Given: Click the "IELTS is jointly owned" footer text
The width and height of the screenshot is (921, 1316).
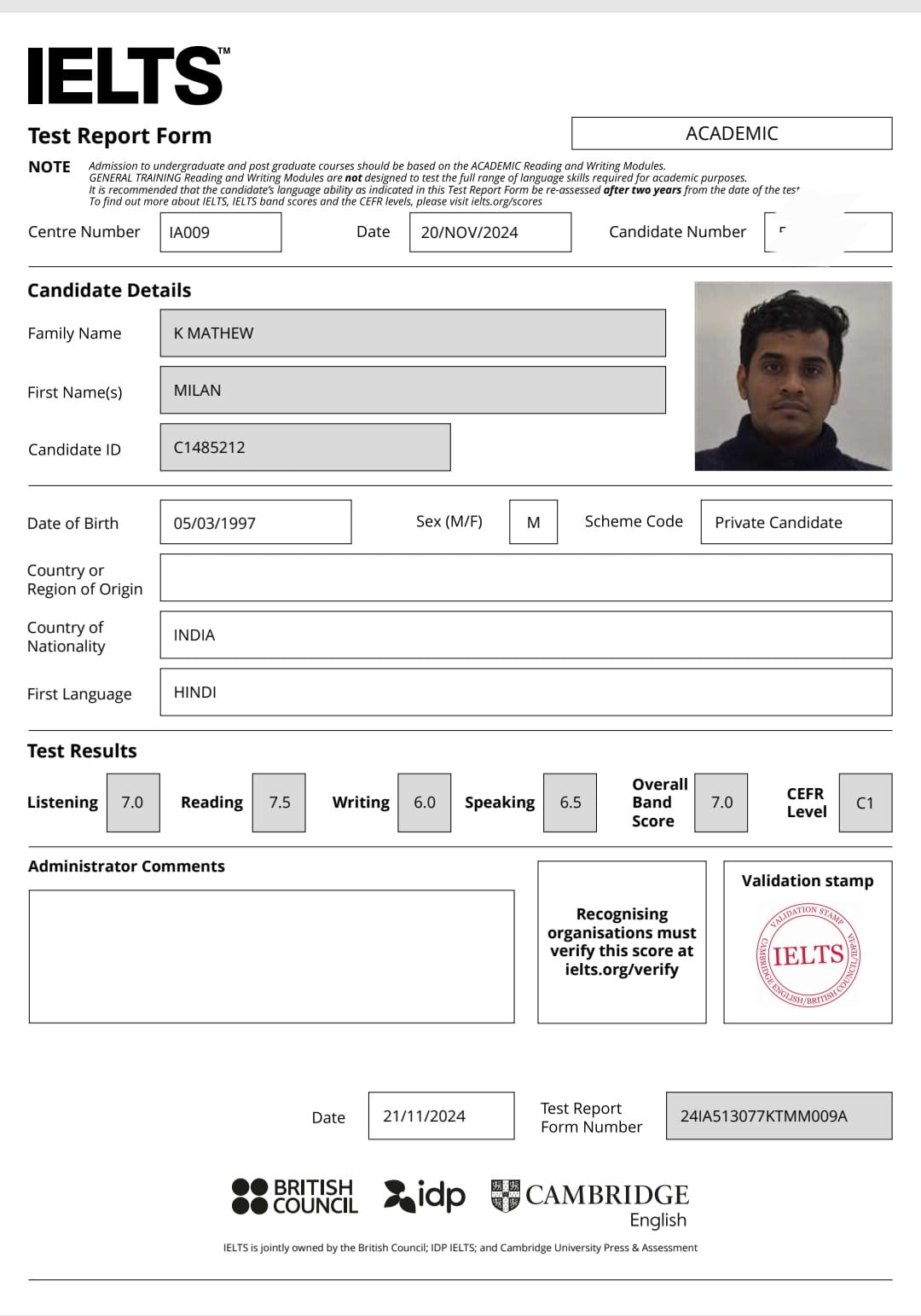Looking at the screenshot, I should [460, 1248].
